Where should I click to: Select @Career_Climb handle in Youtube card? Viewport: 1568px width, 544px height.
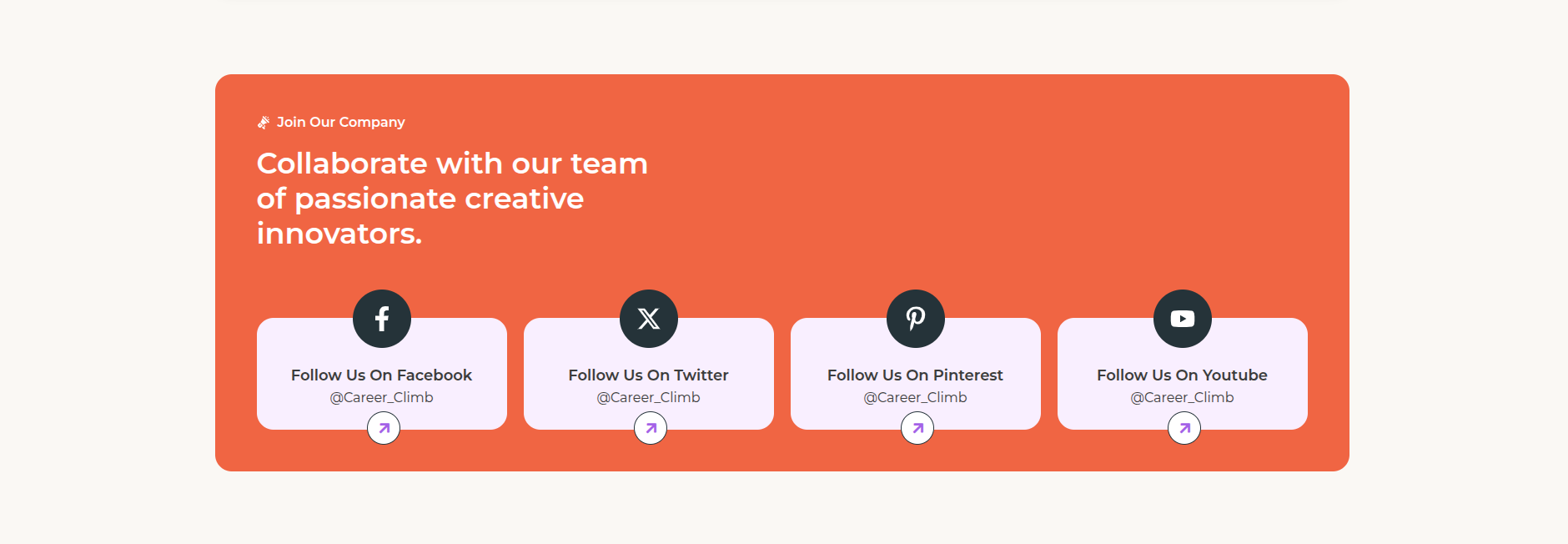tap(1183, 398)
